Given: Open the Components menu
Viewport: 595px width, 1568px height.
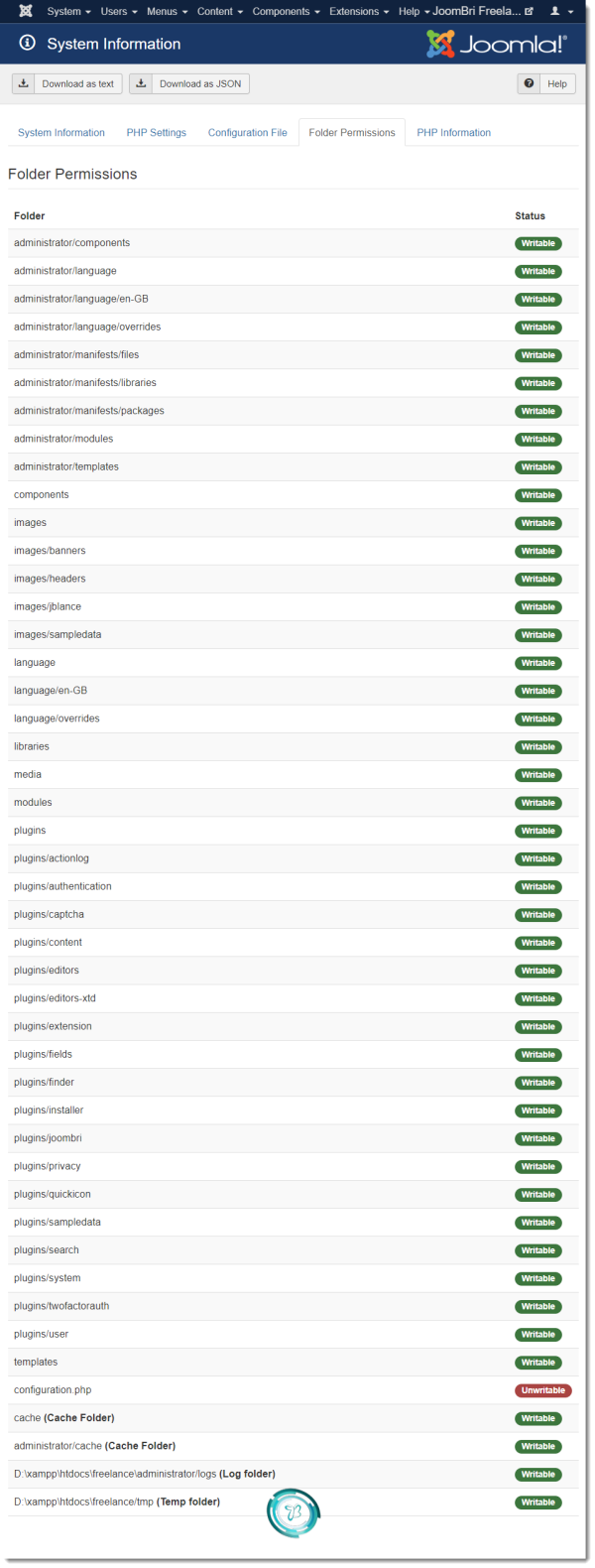Looking at the screenshot, I should (x=287, y=12).
